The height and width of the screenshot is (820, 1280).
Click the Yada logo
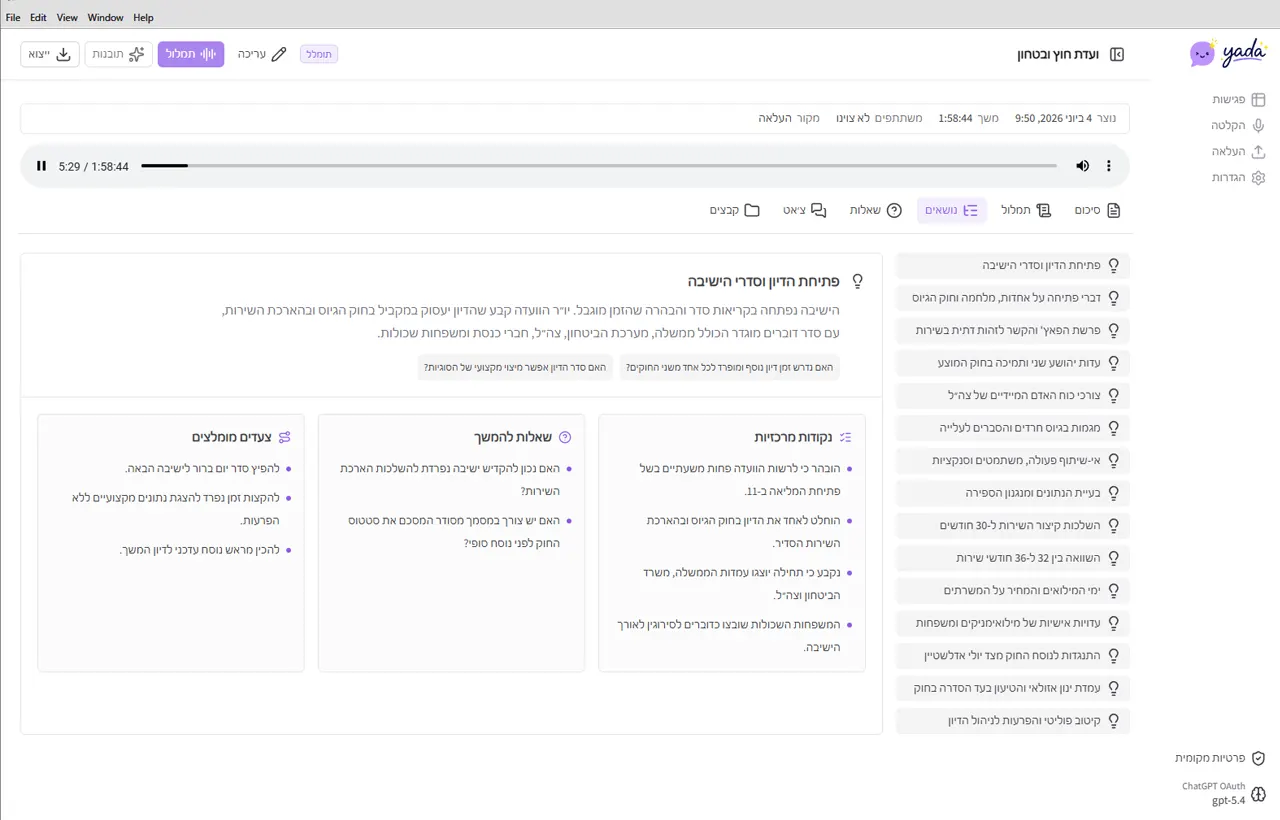click(x=1228, y=53)
